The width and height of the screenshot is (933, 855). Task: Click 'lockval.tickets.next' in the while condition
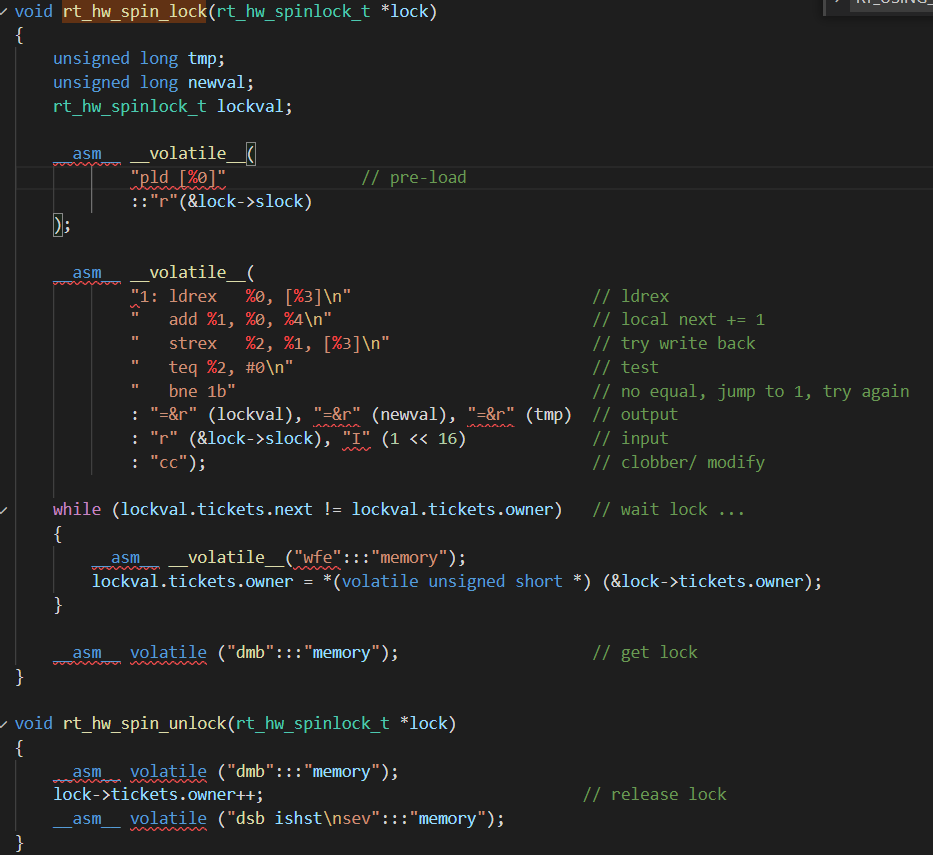217,510
